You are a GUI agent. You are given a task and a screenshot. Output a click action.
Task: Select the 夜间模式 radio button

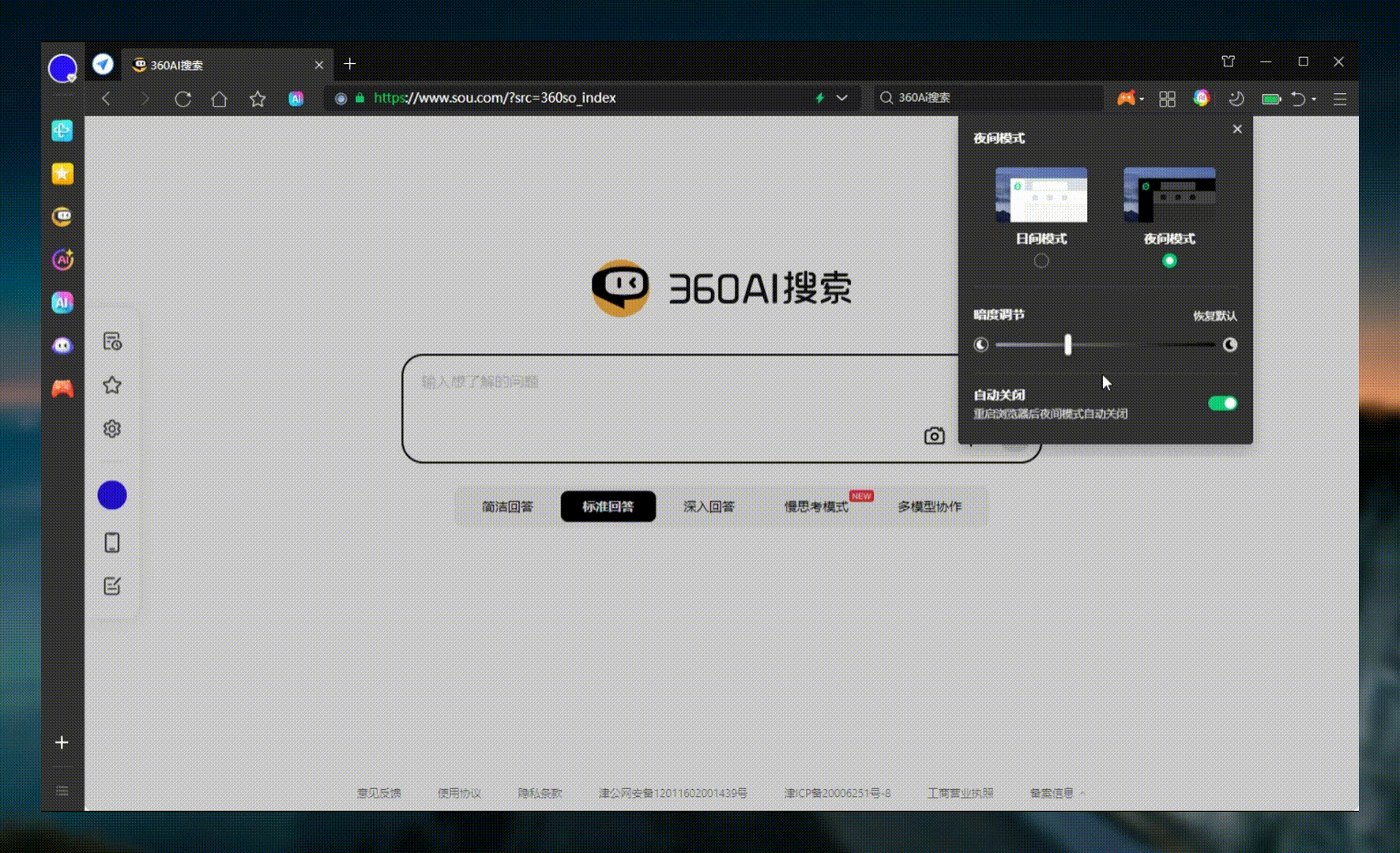click(x=1169, y=261)
